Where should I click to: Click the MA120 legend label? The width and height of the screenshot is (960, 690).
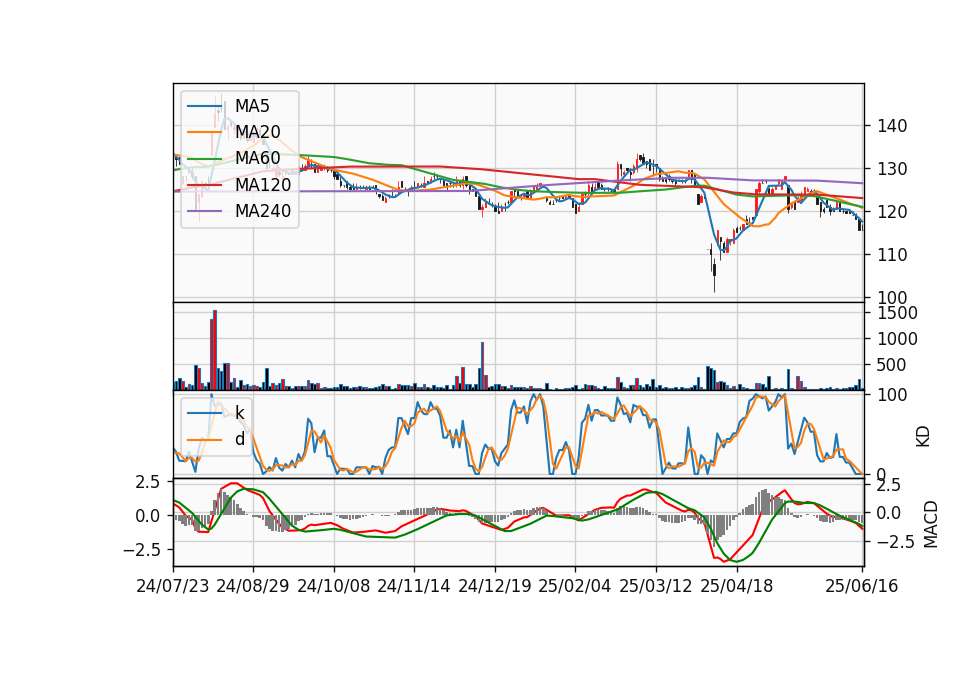[263, 185]
